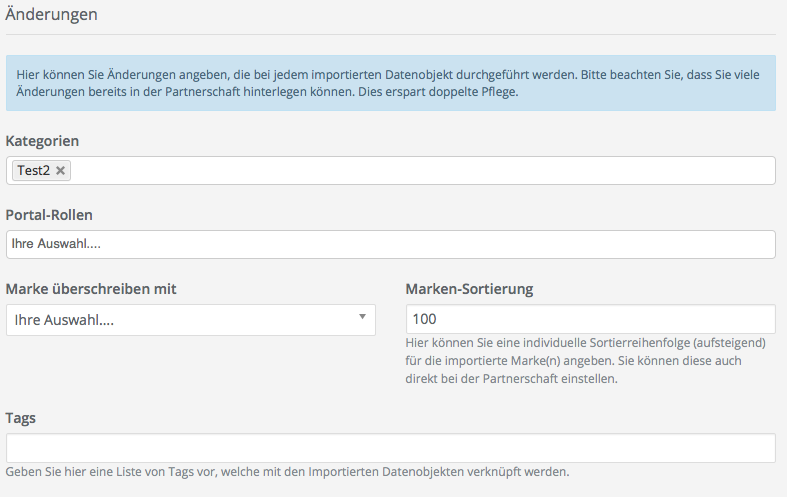Screen dimensions: 787x497
Task: Click the help text below Marken-Sortierung
Action: pos(585,361)
